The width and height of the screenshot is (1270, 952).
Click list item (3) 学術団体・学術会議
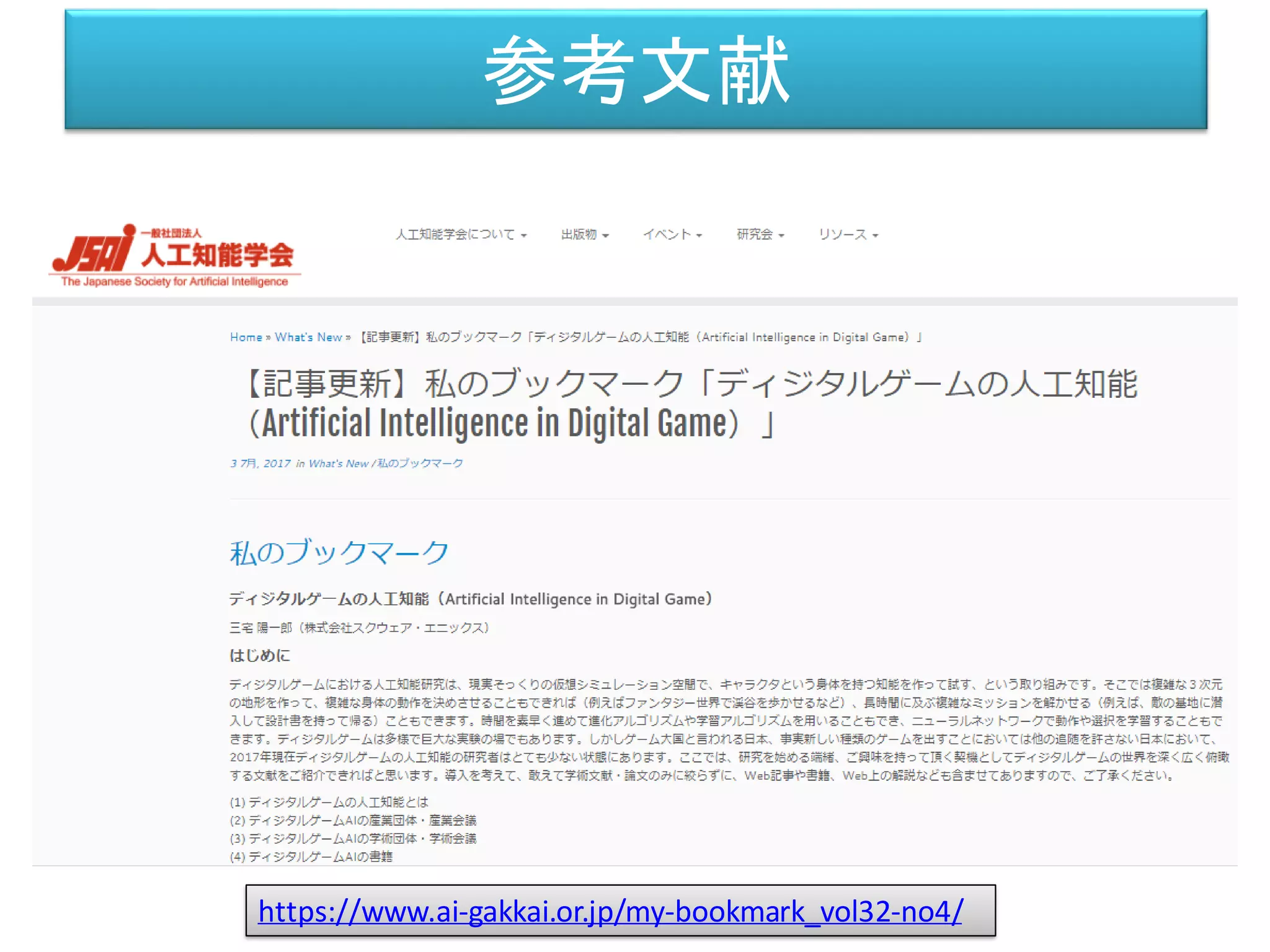(353, 839)
